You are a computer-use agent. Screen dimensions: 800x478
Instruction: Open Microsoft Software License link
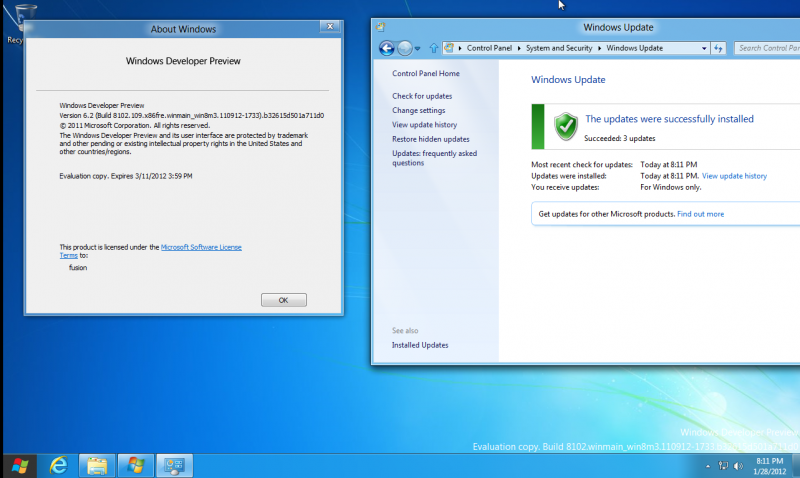pos(201,247)
